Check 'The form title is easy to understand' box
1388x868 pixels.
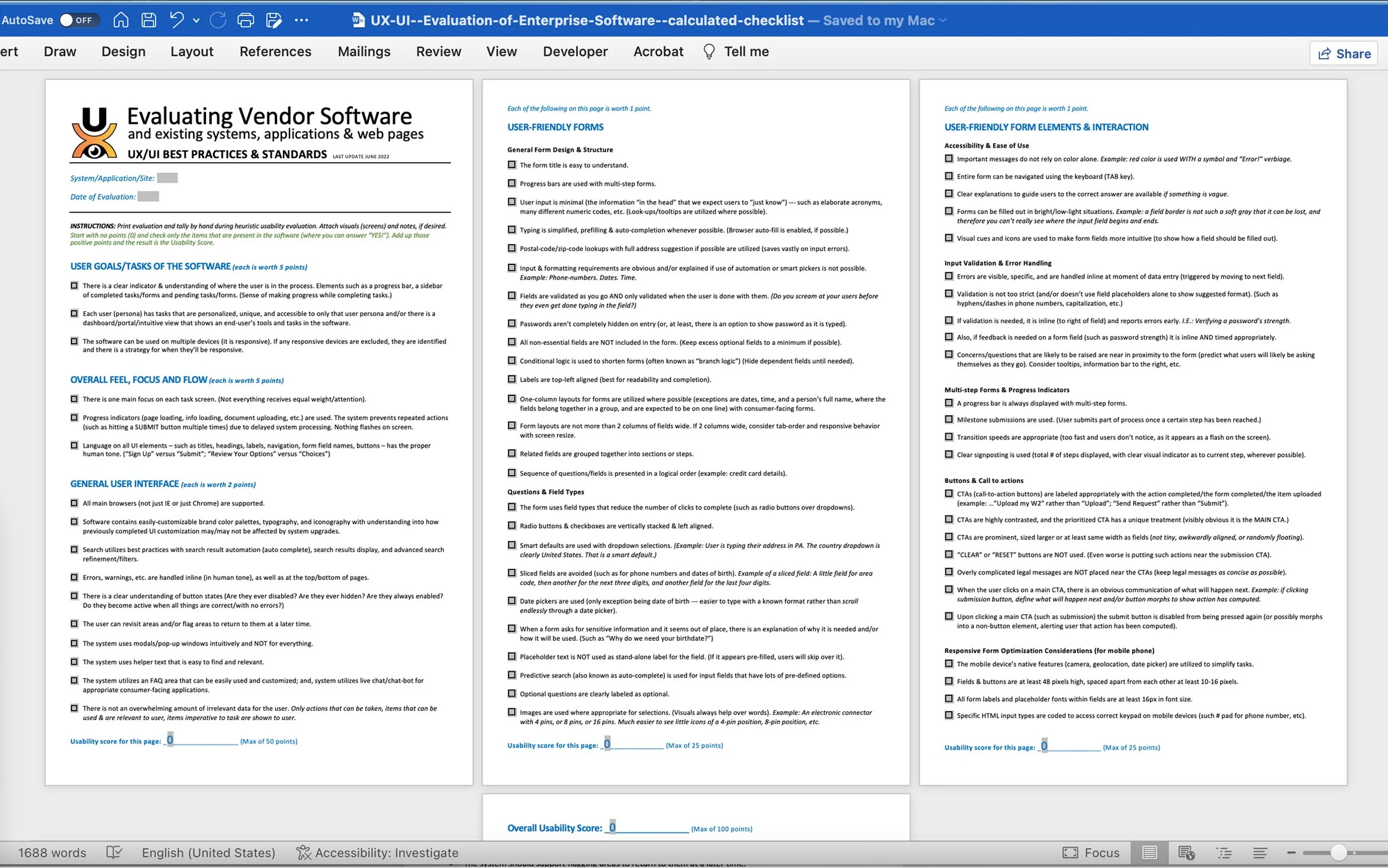click(x=512, y=165)
